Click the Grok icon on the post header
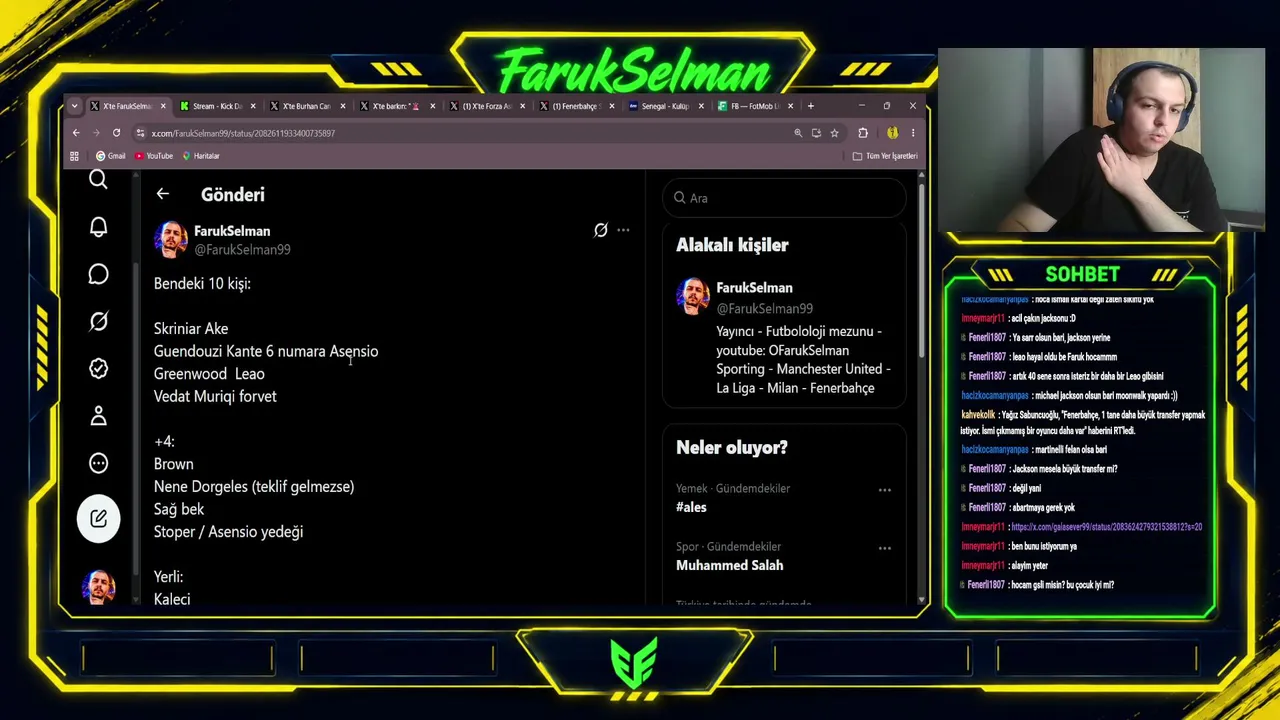 (x=600, y=230)
